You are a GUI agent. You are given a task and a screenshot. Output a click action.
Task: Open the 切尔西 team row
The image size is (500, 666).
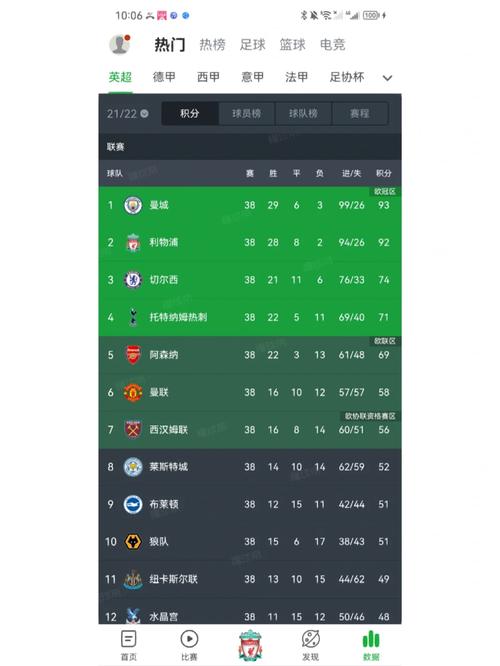(250, 280)
